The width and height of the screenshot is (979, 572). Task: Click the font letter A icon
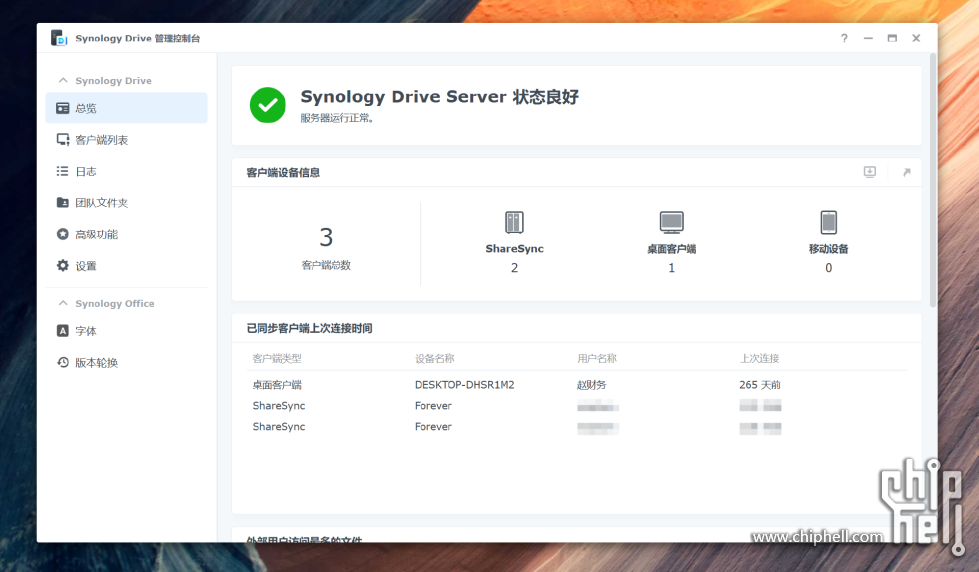62,330
